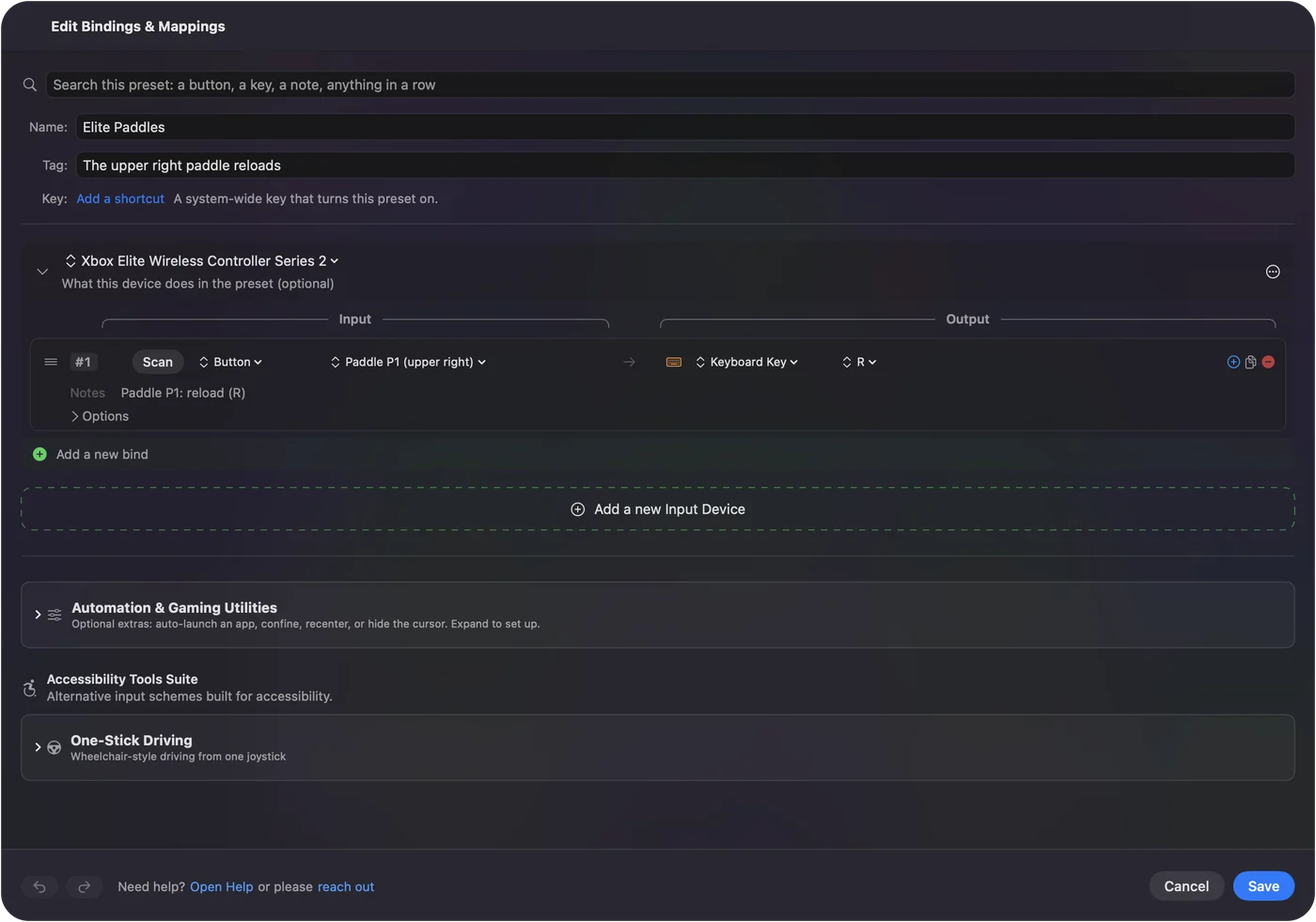The image size is (1316, 922).
Task: Delete bind #1 with the red minus icon
Action: 1268,362
